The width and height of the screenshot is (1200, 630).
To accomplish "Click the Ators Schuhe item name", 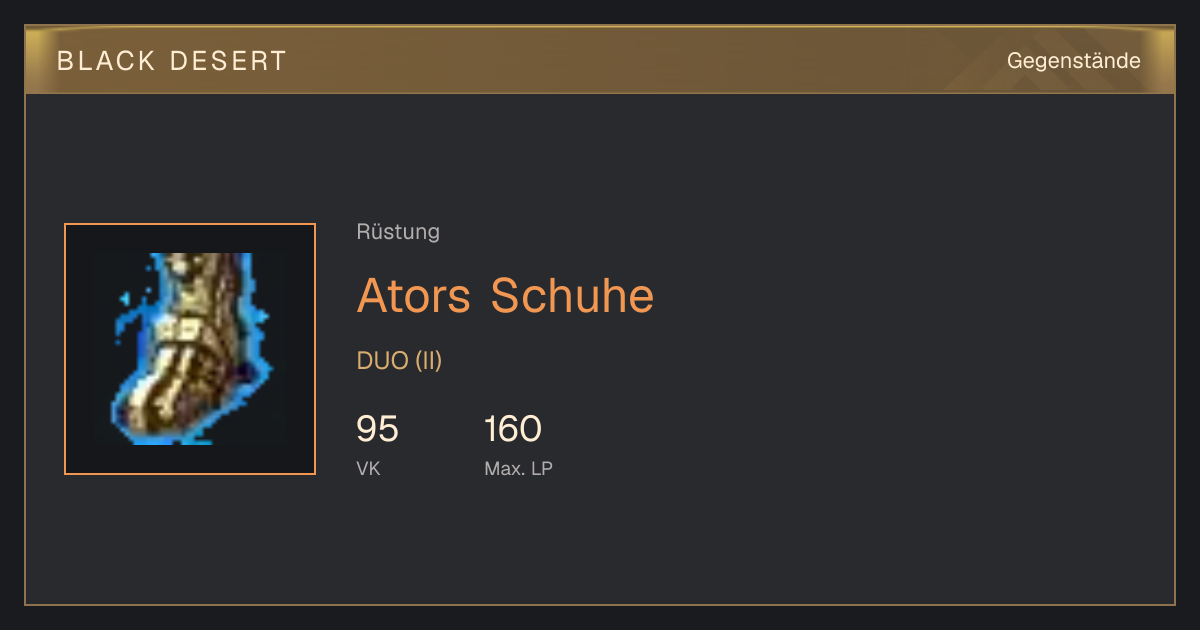I will coord(505,296).
